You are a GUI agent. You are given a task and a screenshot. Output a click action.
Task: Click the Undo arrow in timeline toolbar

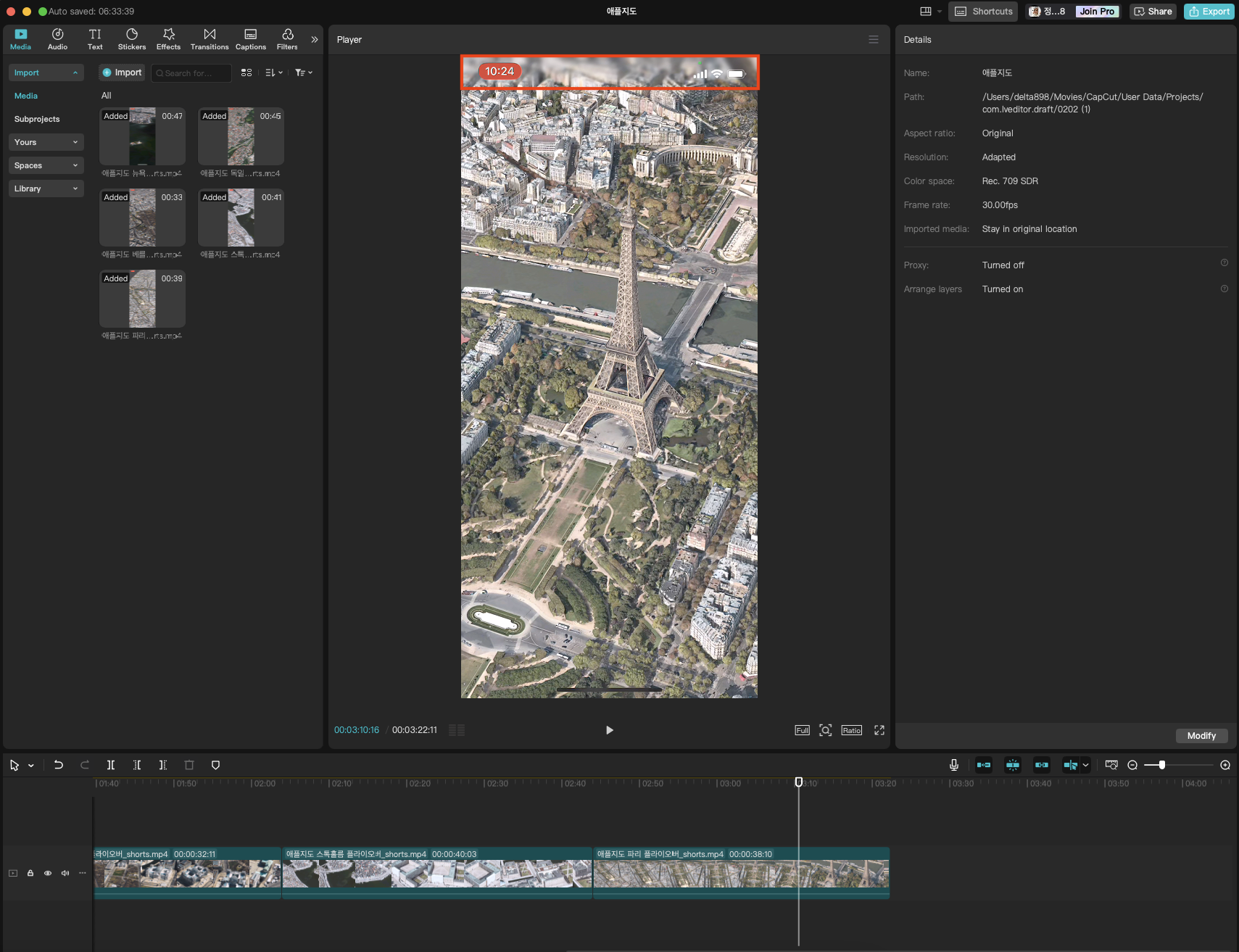pyautogui.click(x=59, y=765)
